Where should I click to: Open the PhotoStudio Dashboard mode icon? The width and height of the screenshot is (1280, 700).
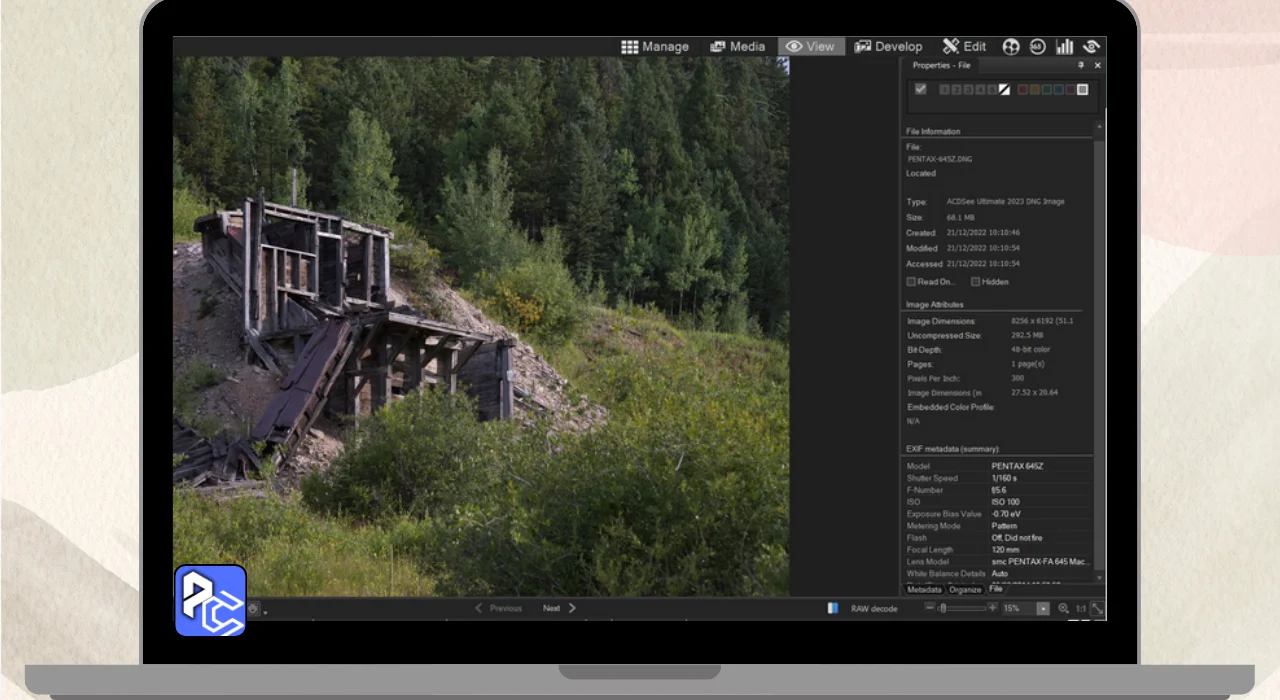[x=1064, y=46]
